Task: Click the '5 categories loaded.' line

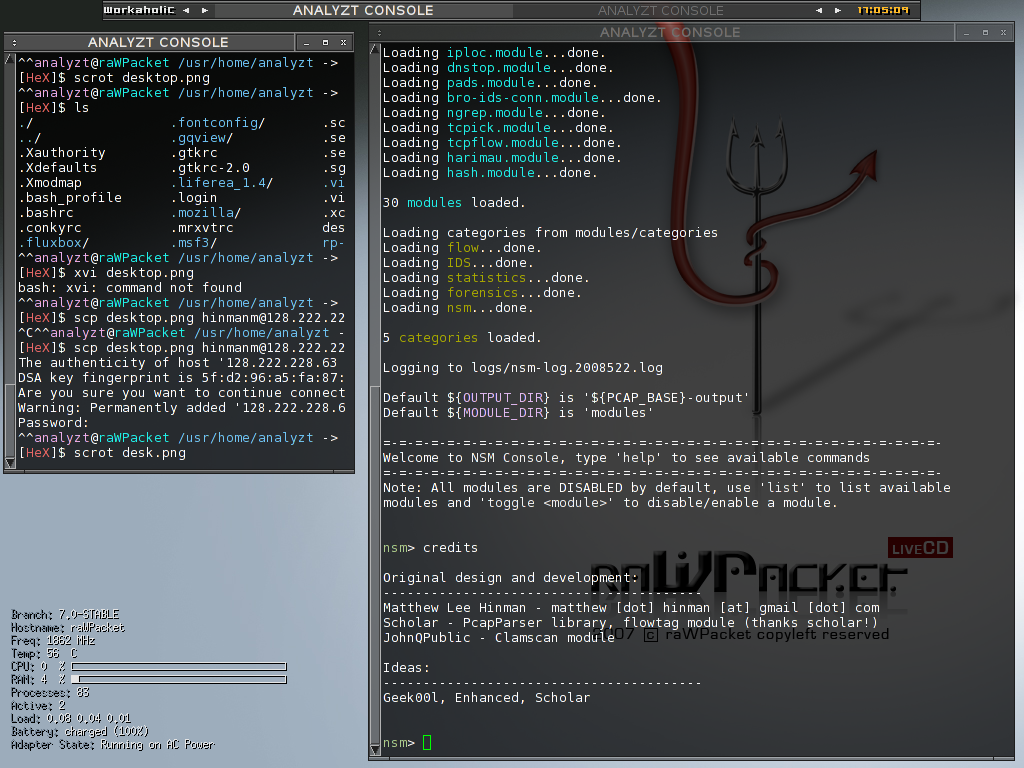Action: coord(462,338)
